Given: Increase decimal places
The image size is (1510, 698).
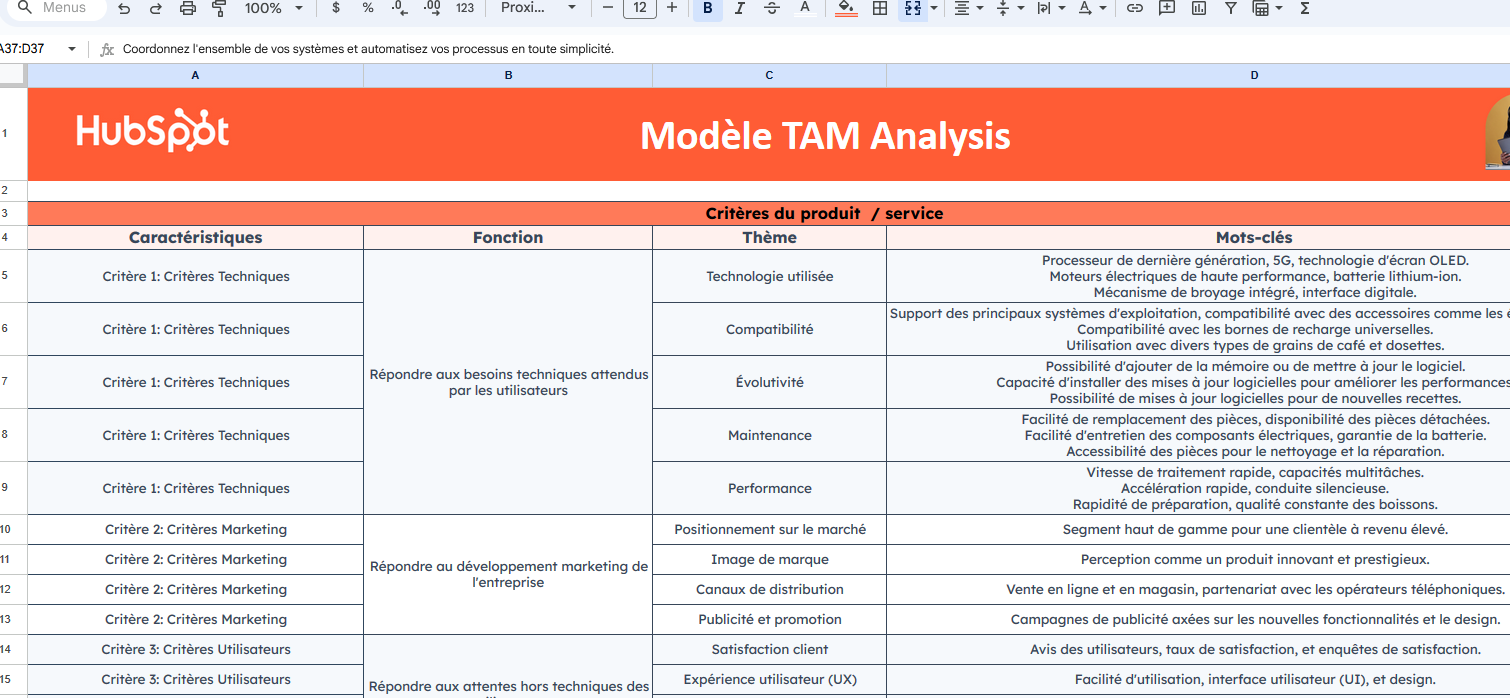Looking at the screenshot, I should [432, 8].
